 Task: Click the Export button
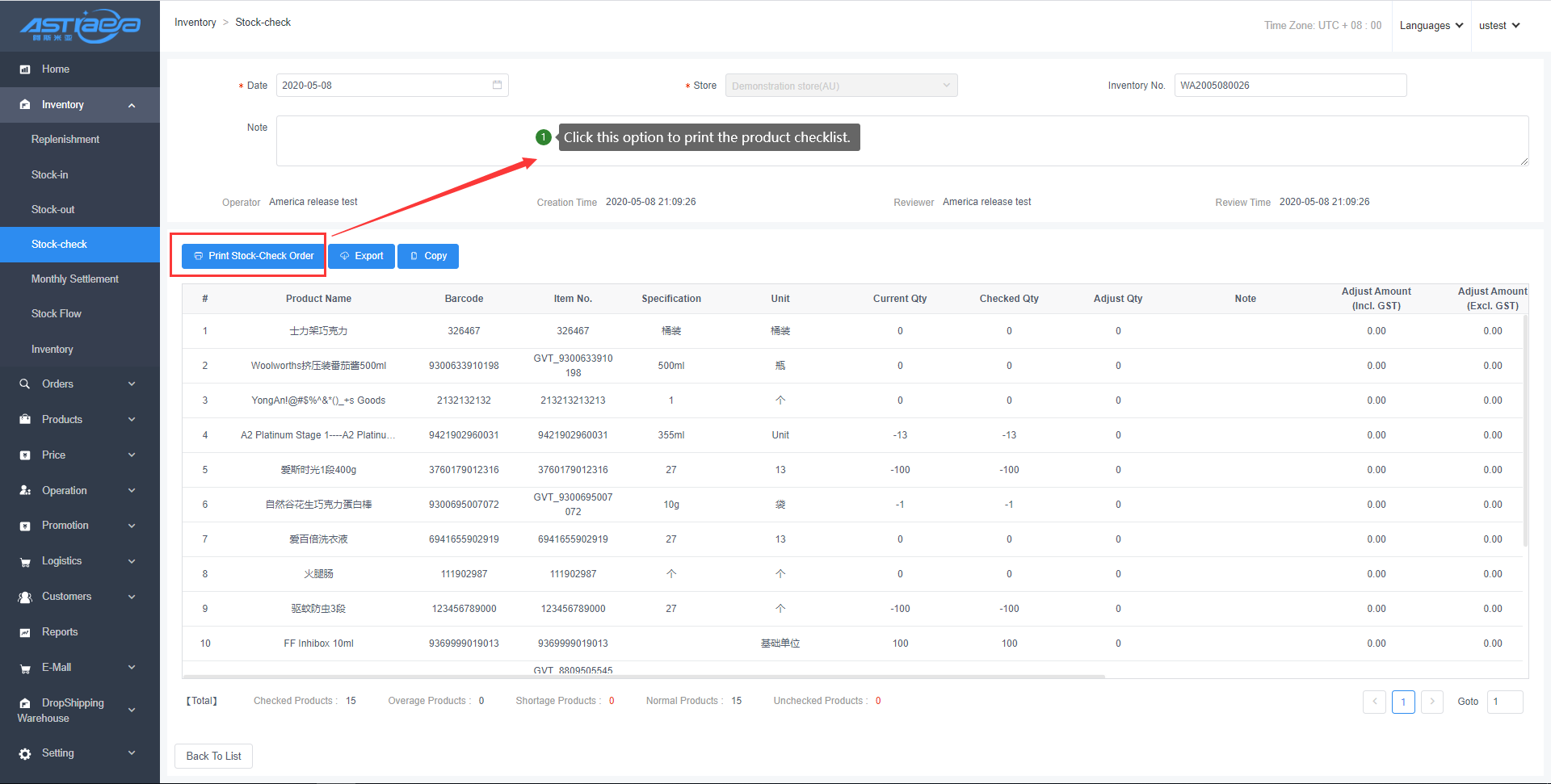[x=361, y=256]
